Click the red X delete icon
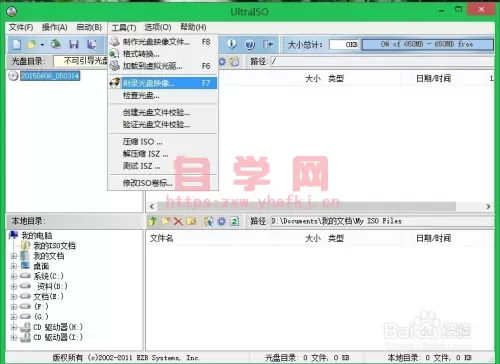This screenshot has width=500, height=364. [x=178, y=221]
